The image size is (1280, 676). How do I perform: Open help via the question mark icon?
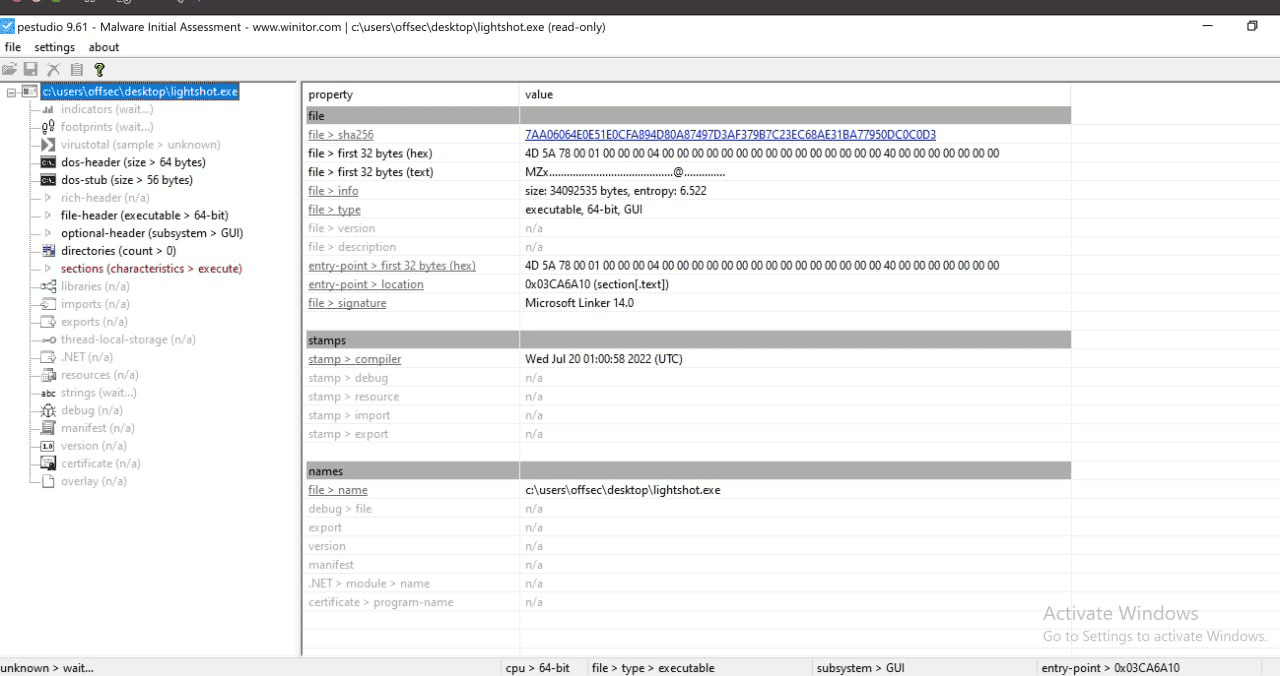[98, 69]
